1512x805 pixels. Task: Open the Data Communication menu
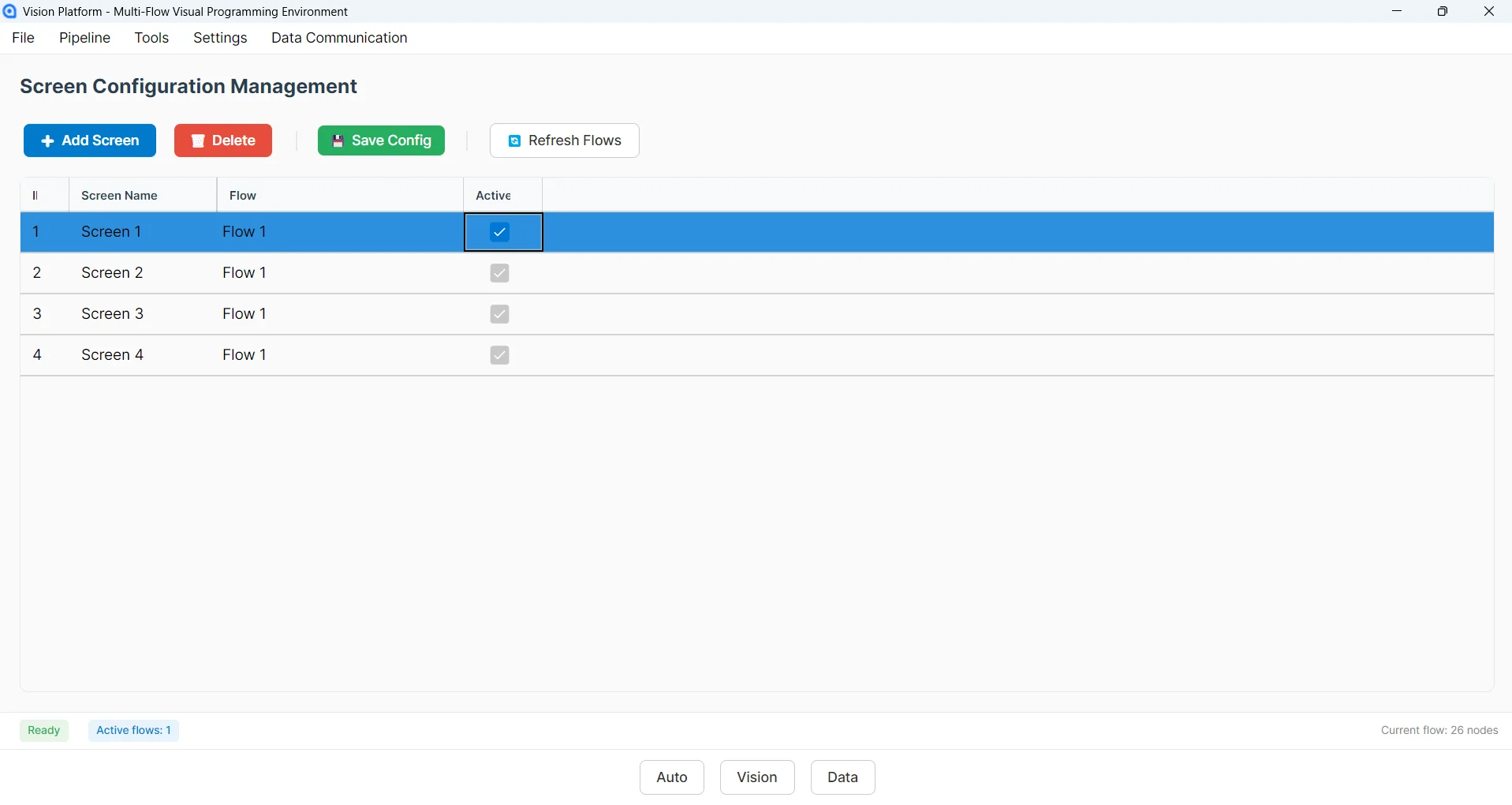click(339, 38)
